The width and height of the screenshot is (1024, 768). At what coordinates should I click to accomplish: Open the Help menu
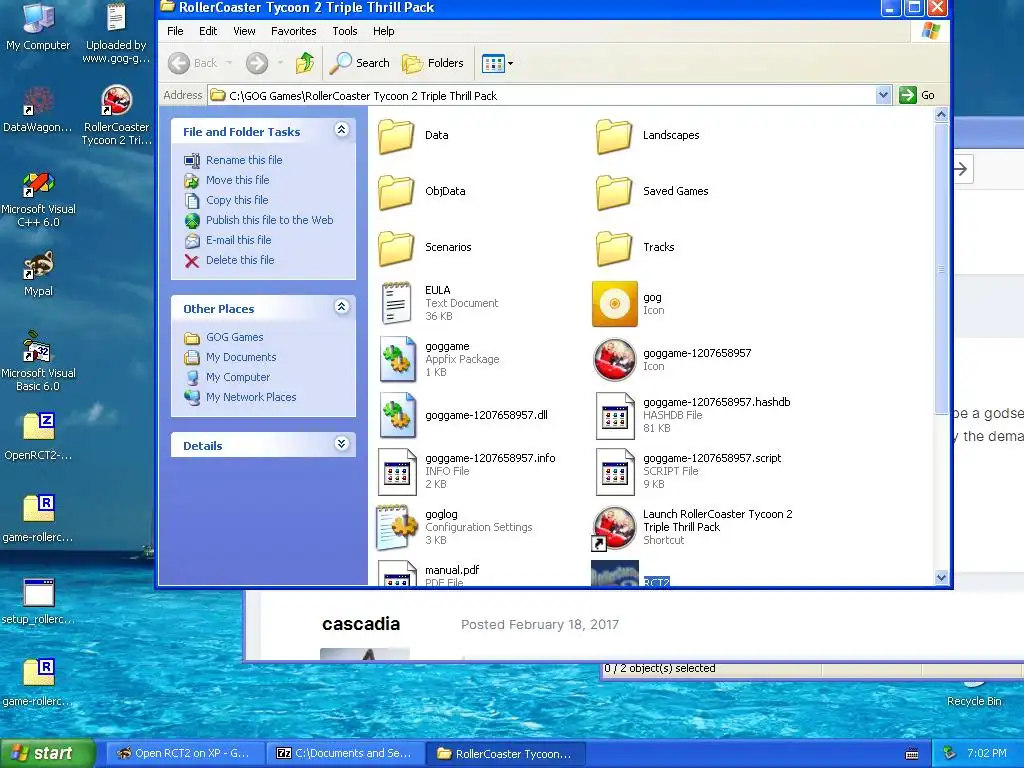point(383,31)
